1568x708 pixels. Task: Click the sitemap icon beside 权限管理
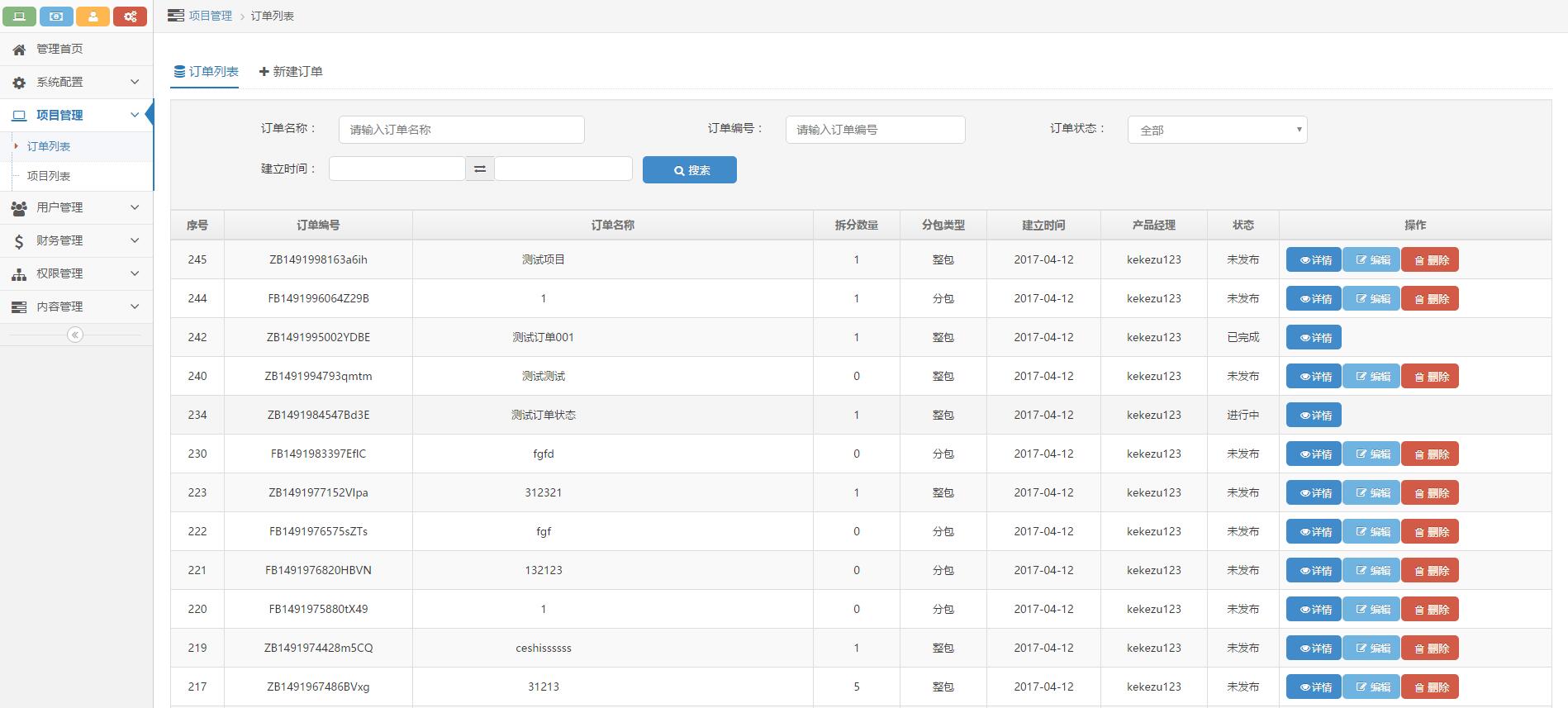coord(19,274)
